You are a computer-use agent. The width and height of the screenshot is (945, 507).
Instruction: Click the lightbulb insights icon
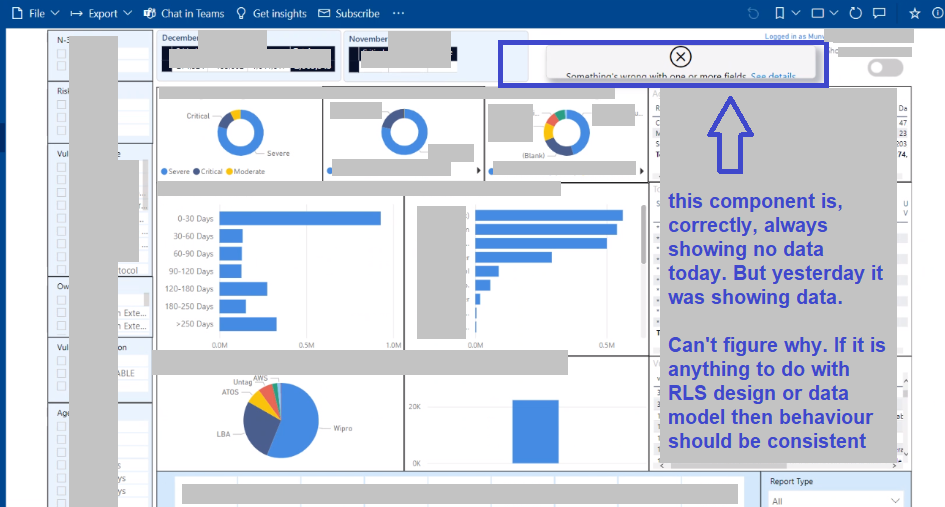[x=241, y=13]
